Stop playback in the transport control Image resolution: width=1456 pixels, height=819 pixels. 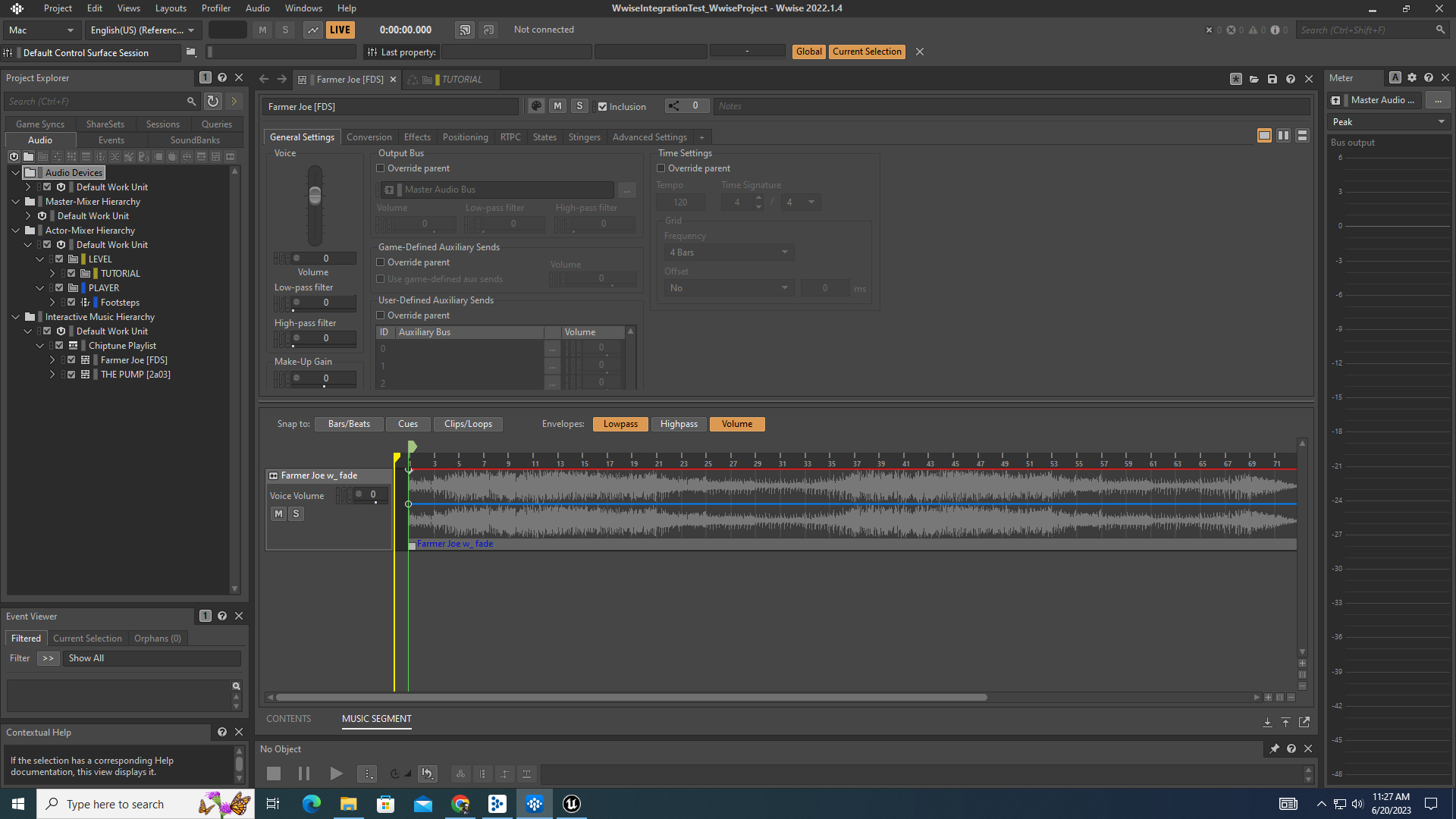point(274,773)
